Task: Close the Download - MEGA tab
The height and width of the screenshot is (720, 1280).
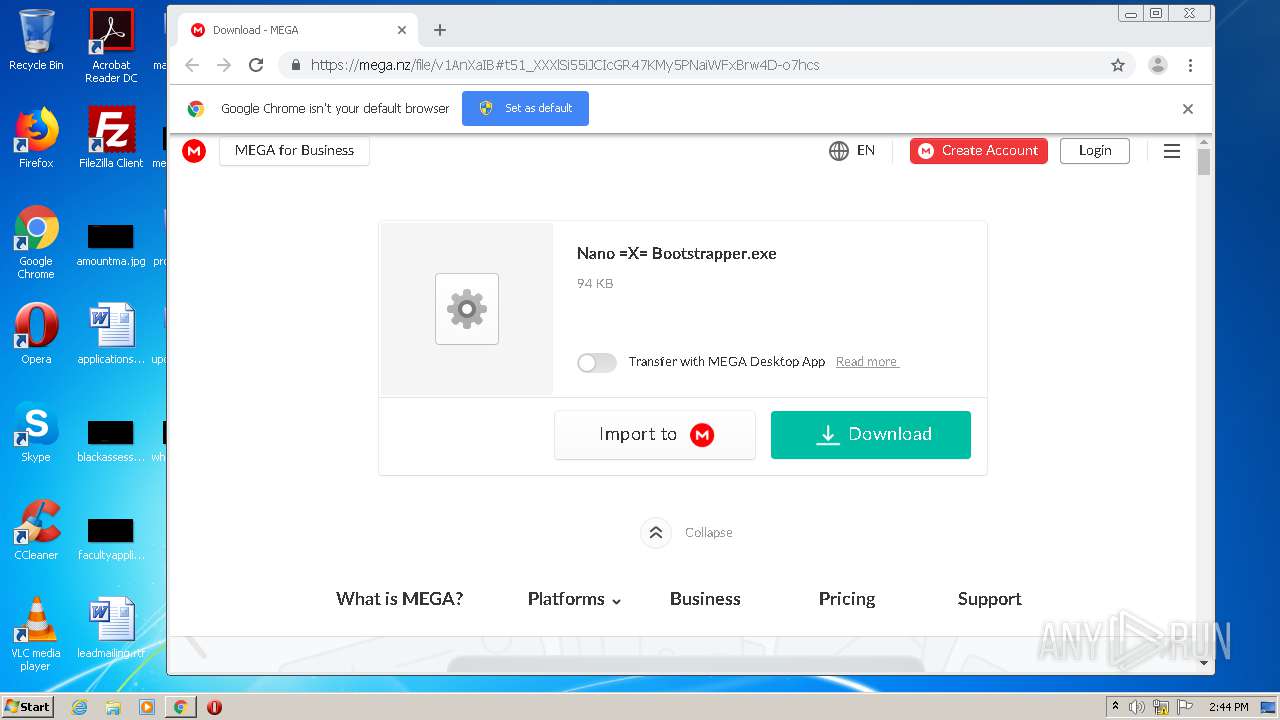Action: pyautogui.click(x=402, y=30)
